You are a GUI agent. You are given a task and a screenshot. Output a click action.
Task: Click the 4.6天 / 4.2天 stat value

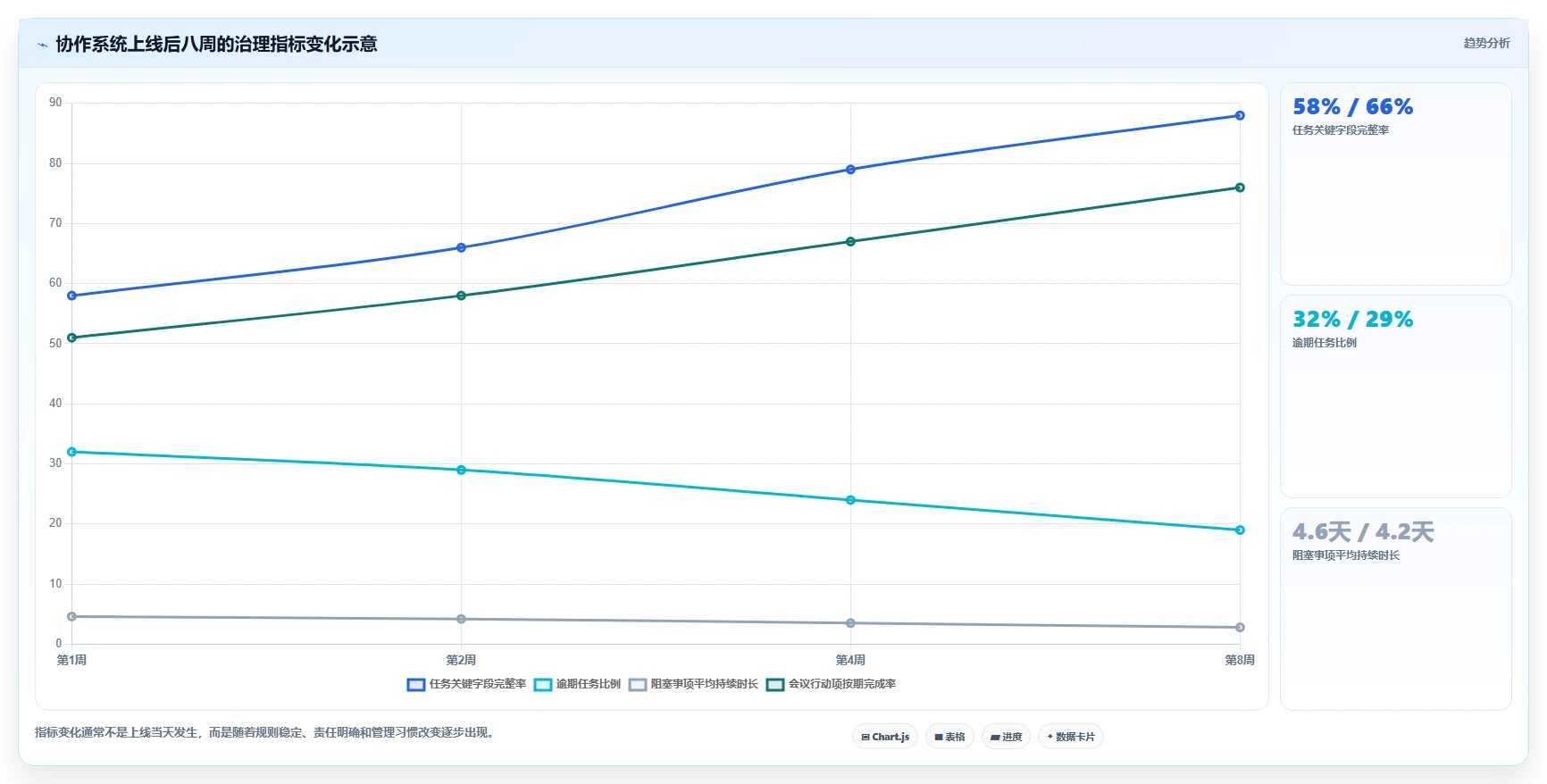pyautogui.click(x=1363, y=532)
